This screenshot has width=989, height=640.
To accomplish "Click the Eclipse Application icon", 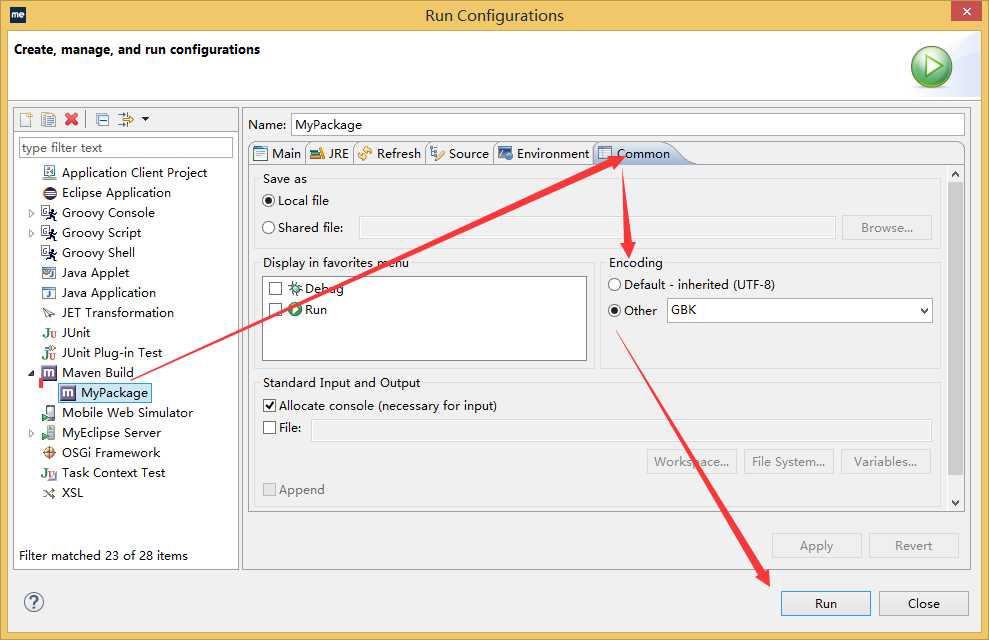I will [49, 193].
